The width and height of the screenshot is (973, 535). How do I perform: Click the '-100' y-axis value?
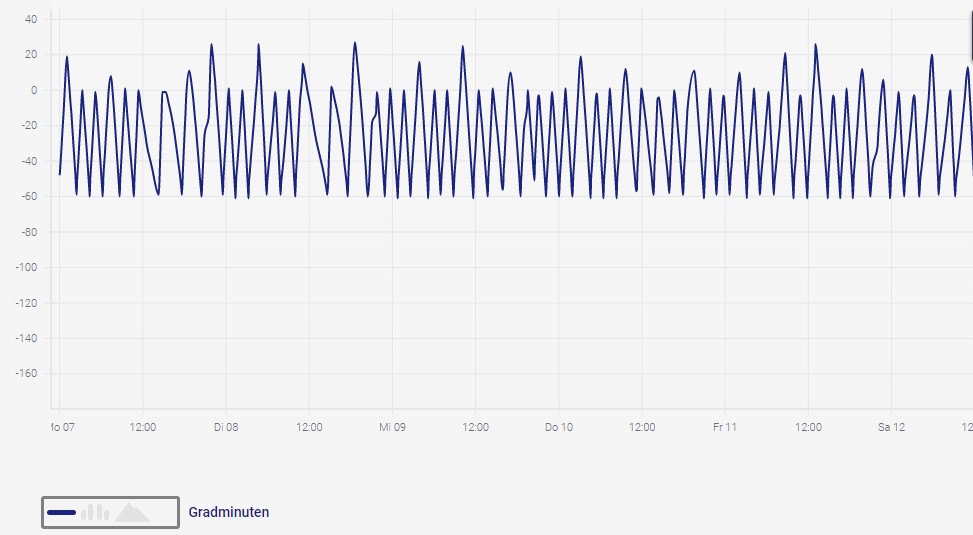tap(26, 268)
